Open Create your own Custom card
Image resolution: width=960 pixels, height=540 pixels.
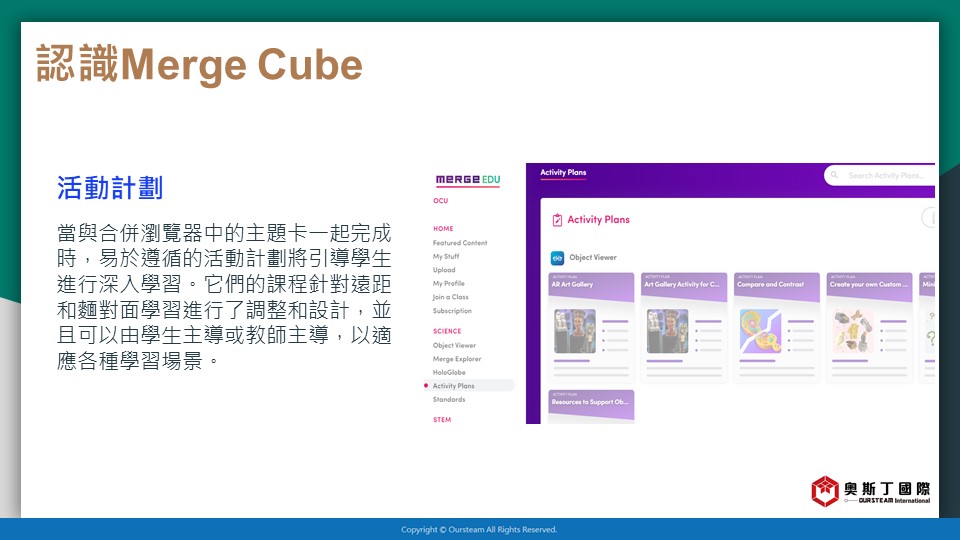pyautogui.click(x=869, y=328)
